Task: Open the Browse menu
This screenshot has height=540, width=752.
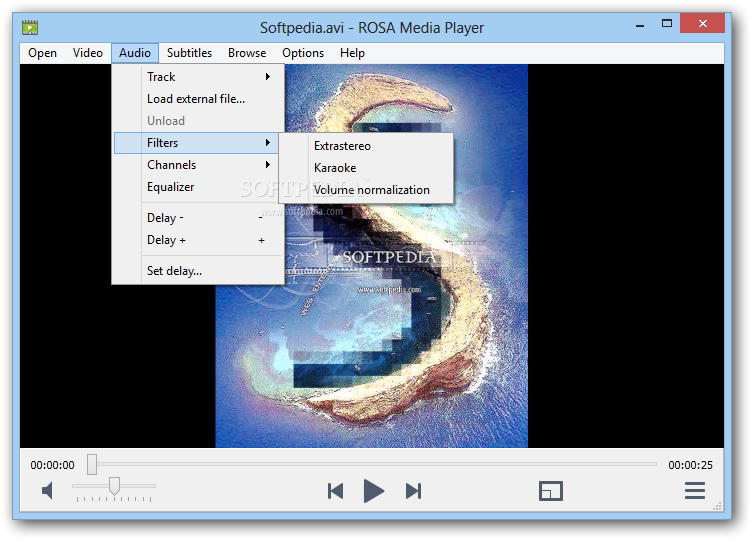Action: coord(247,53)
